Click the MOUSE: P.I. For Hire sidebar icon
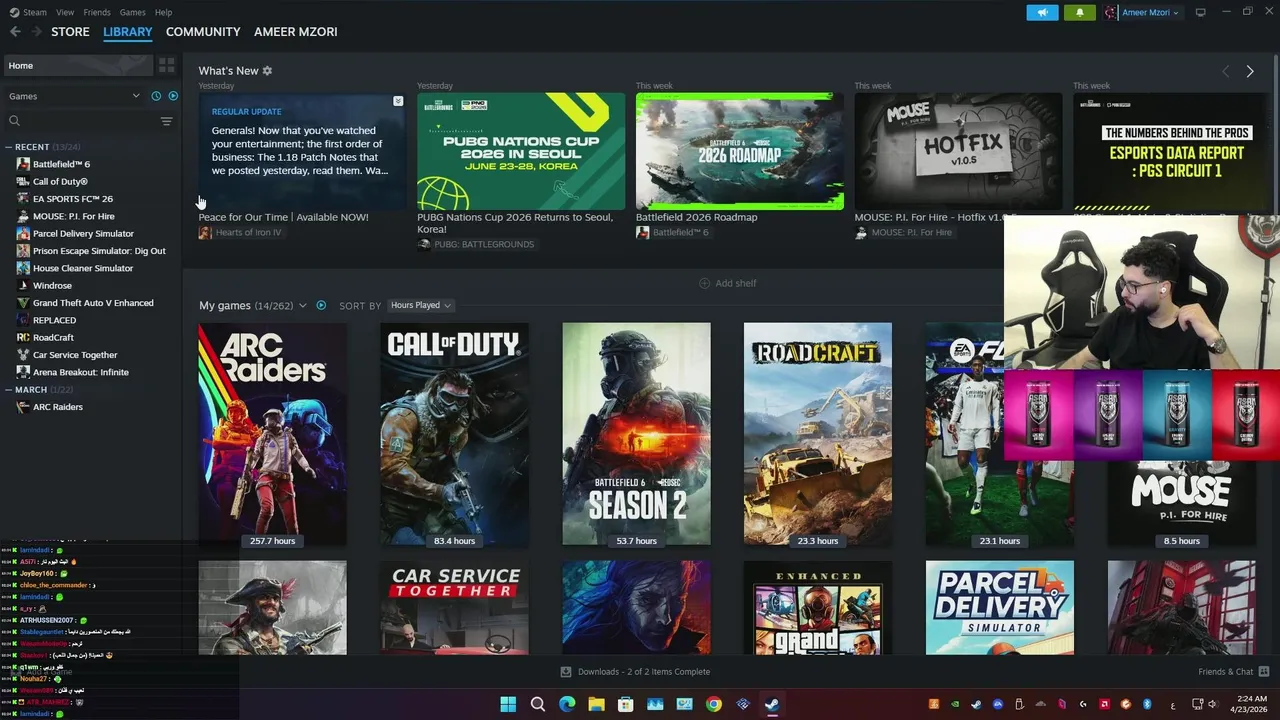Viewport: 1280px width, 720px height. (x=23, y=216)
